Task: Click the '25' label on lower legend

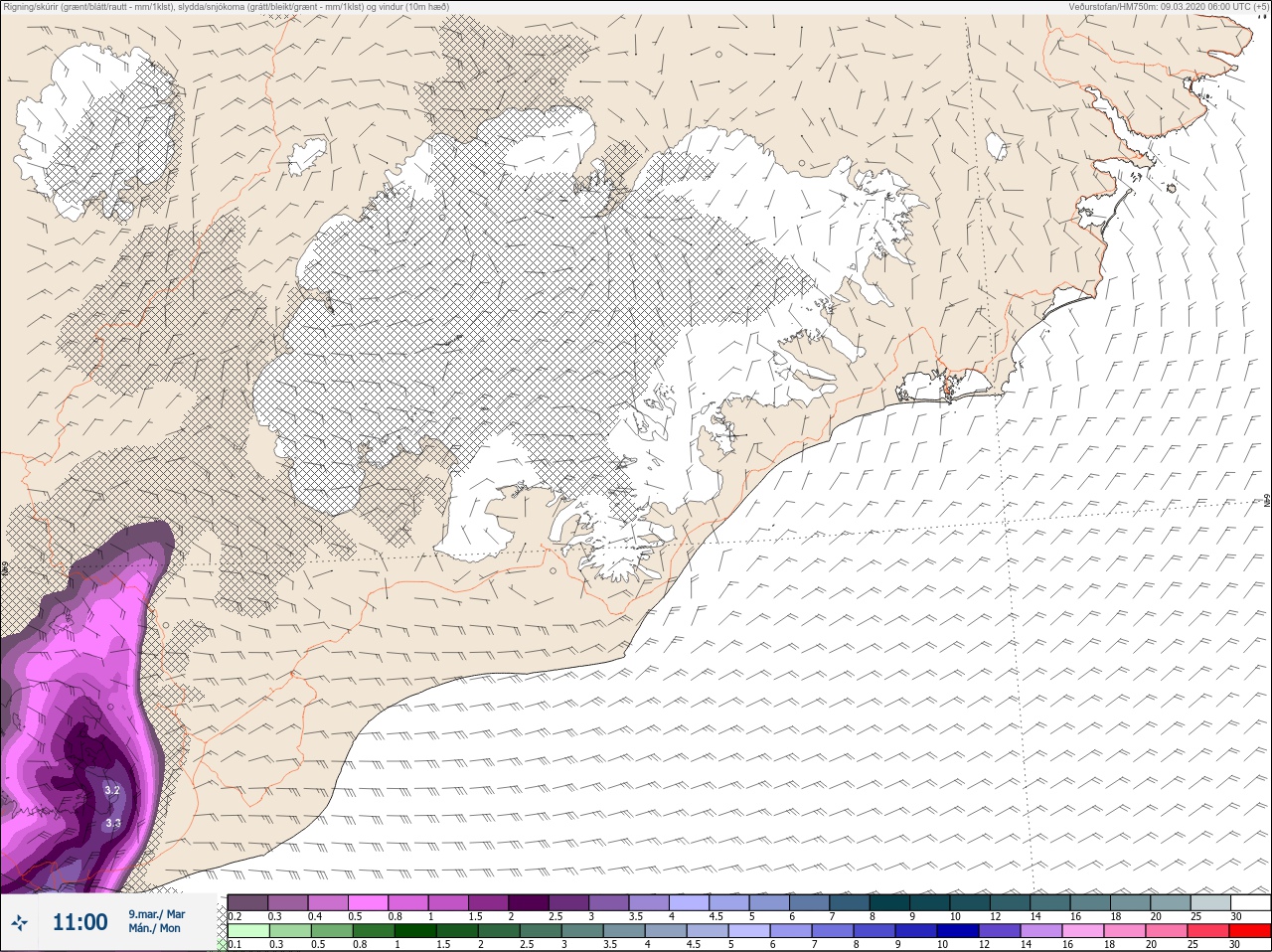Action: pyautogui.click(x=1192, y=944)
